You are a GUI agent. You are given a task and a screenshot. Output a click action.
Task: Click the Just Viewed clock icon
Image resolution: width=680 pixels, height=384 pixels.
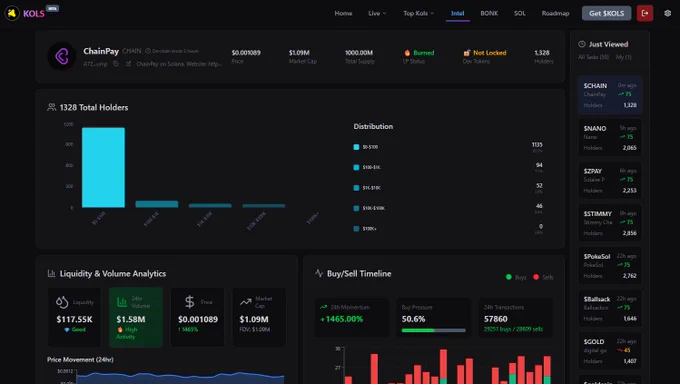tap(582, 44)
